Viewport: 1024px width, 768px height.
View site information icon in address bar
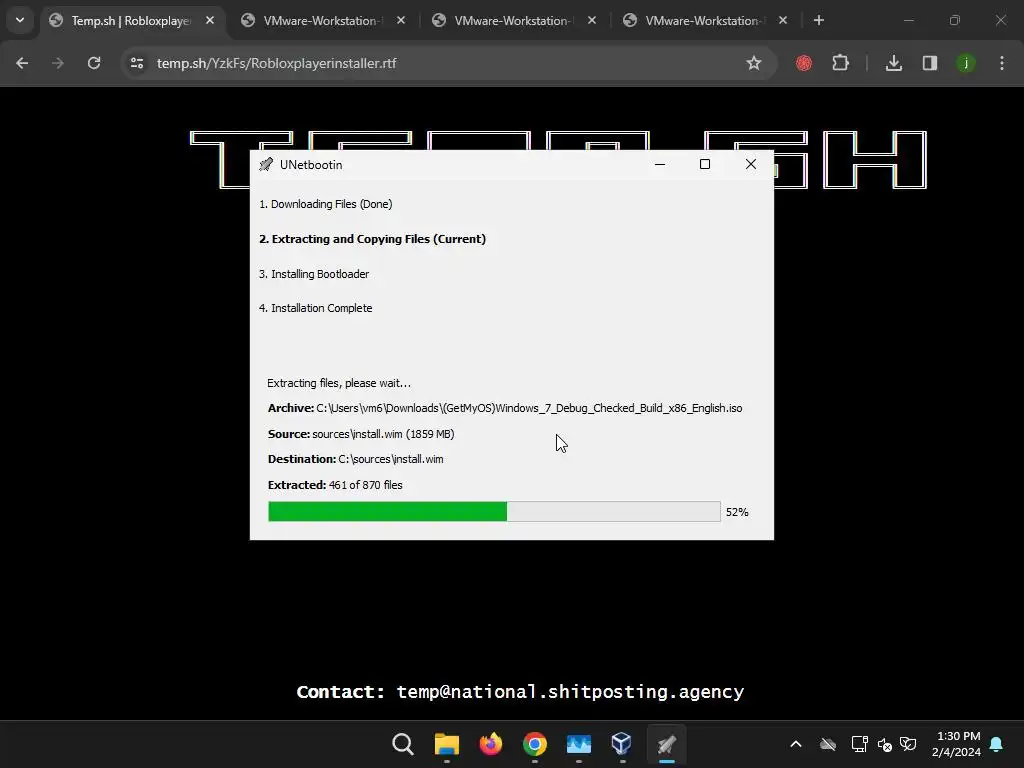pyautogui.click(x=137, y=63)
